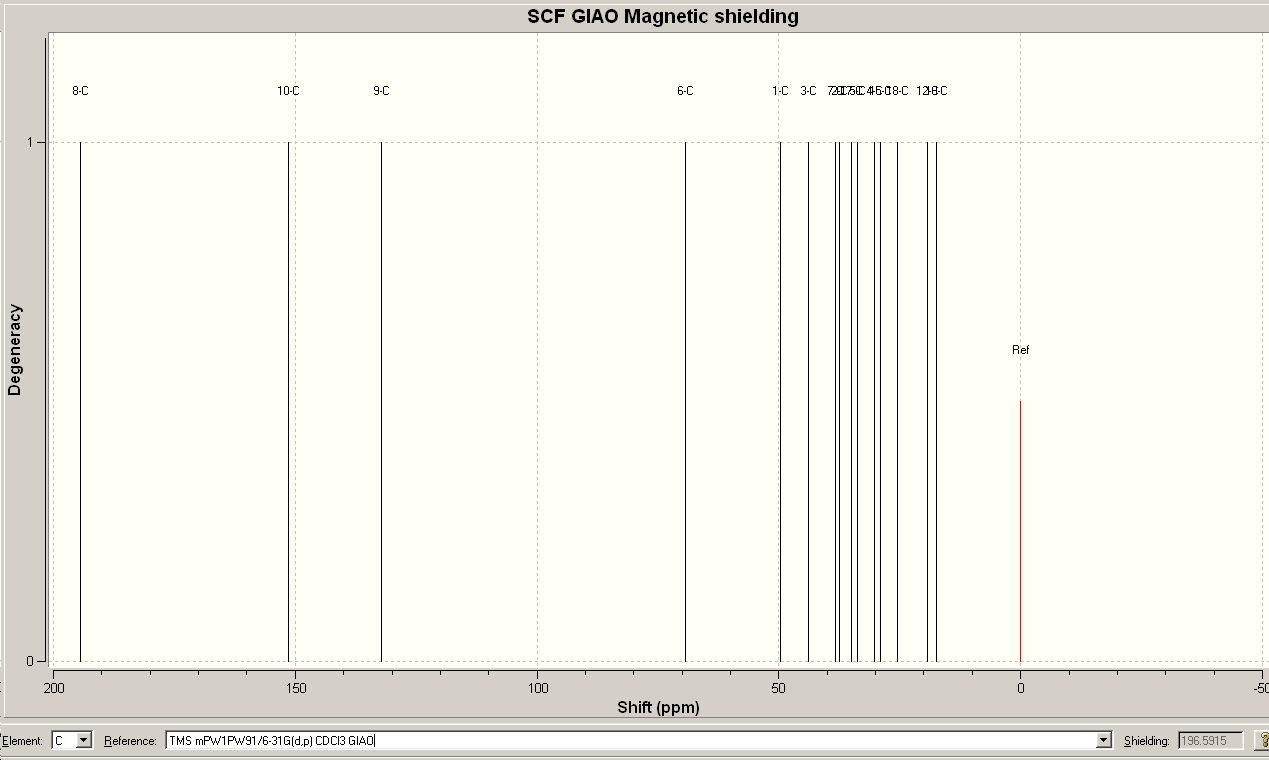This screenshot has width=1269, height=760.
Task: Select the Shielding value field 196.5915
Action: pos(1210,740)
